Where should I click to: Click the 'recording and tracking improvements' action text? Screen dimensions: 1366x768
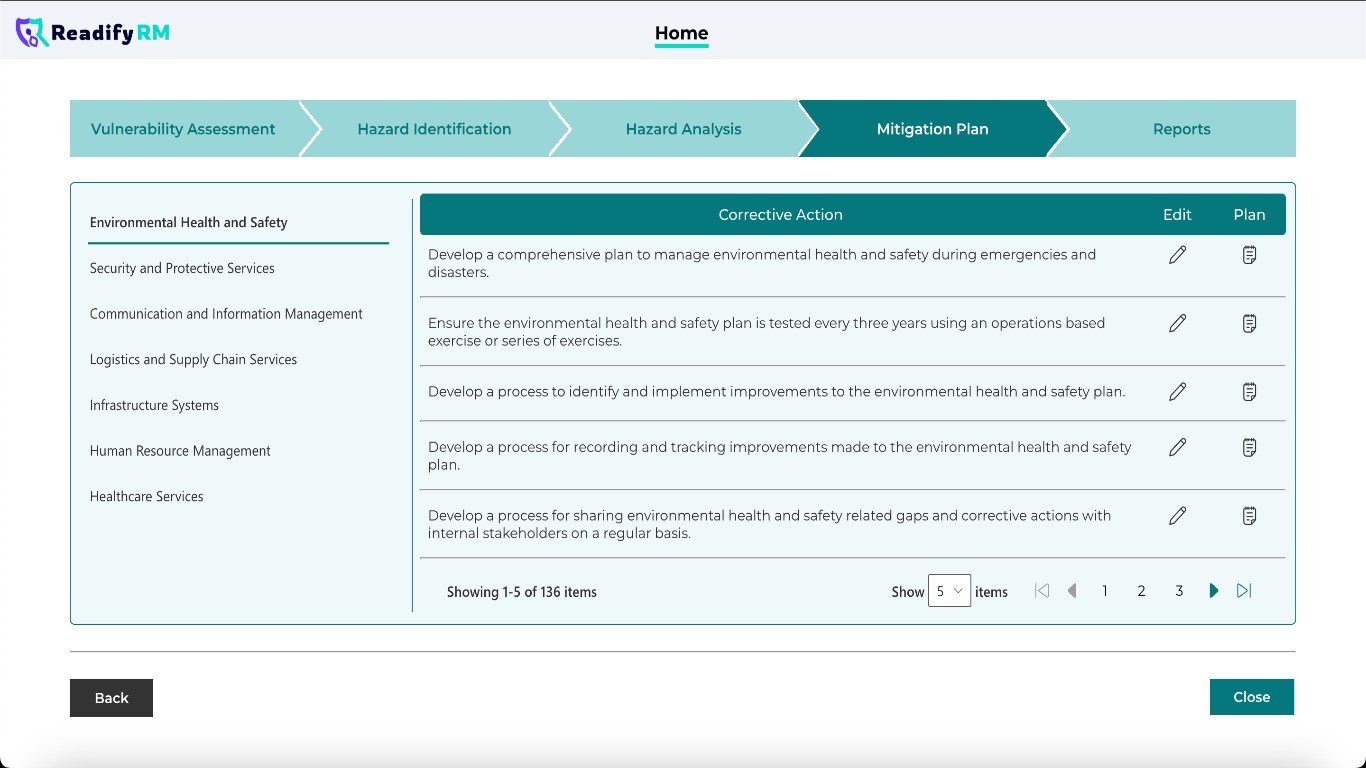click(x=780, y=456)
